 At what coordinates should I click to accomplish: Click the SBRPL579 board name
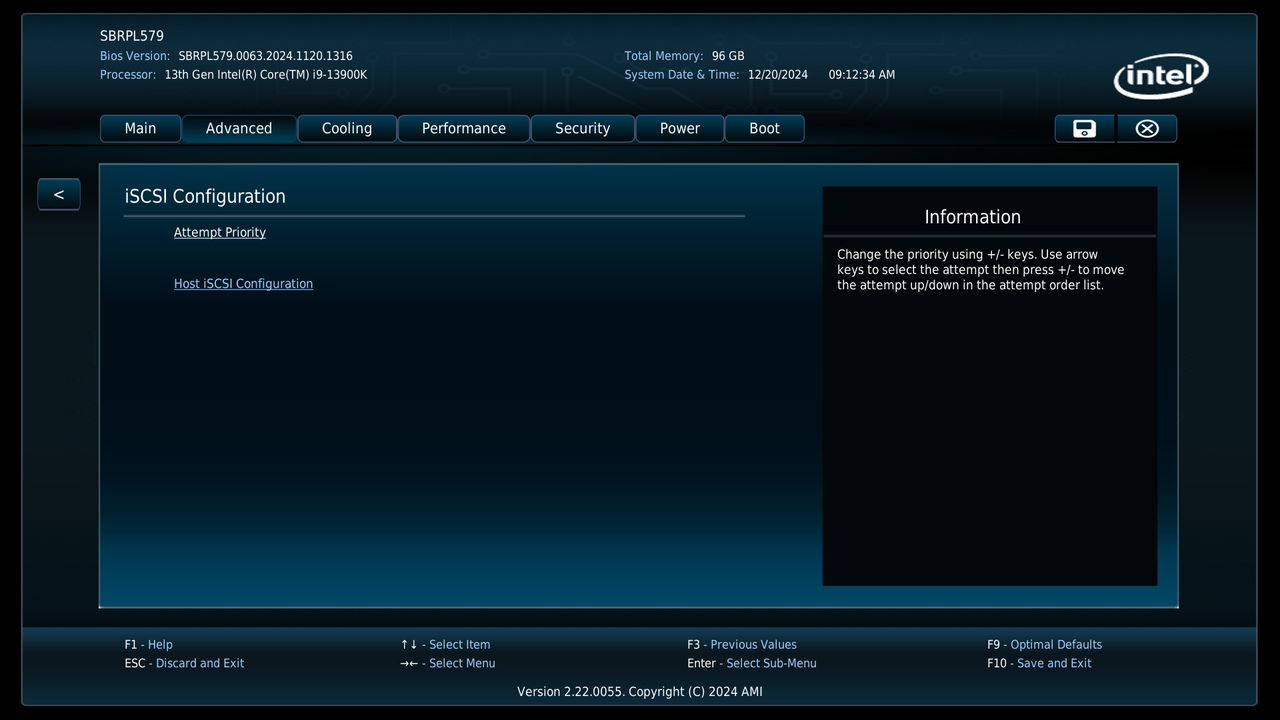[132, 36]
